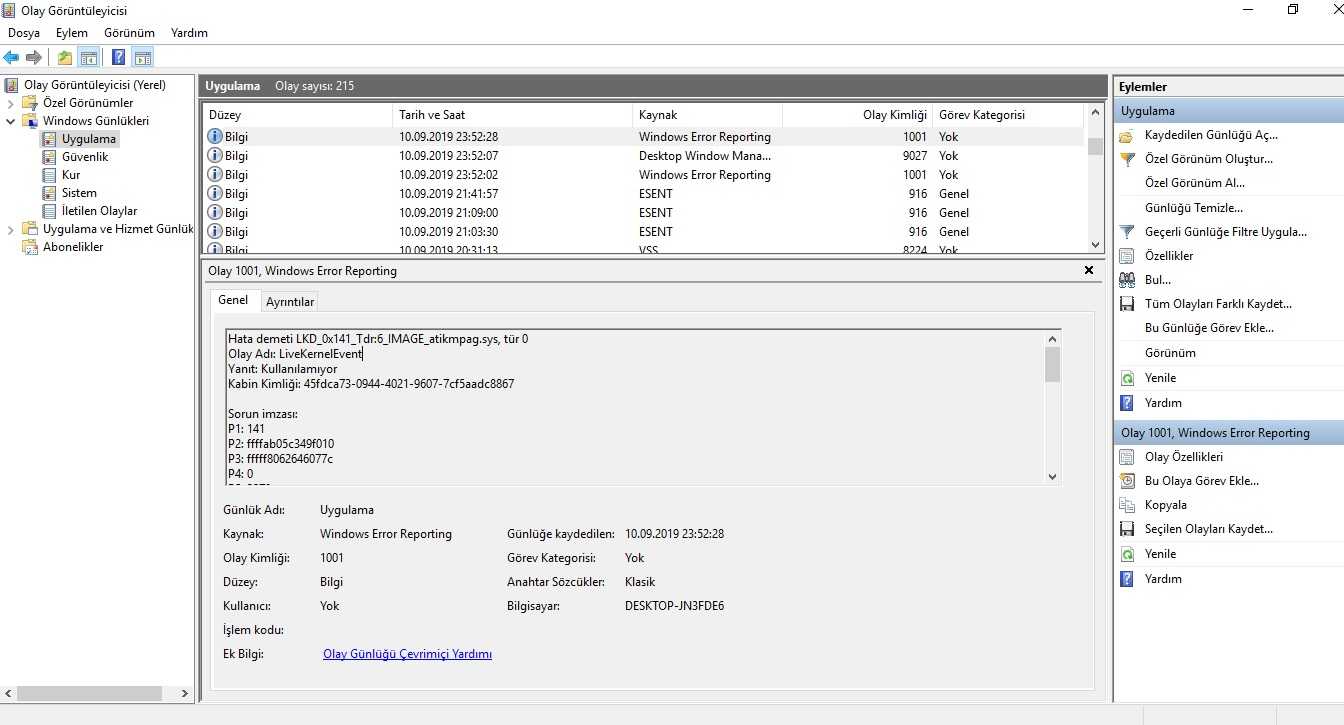The image size is (1344, 725).
Task: Click the Back arrow toolbar icon
Action: point(11,57)
